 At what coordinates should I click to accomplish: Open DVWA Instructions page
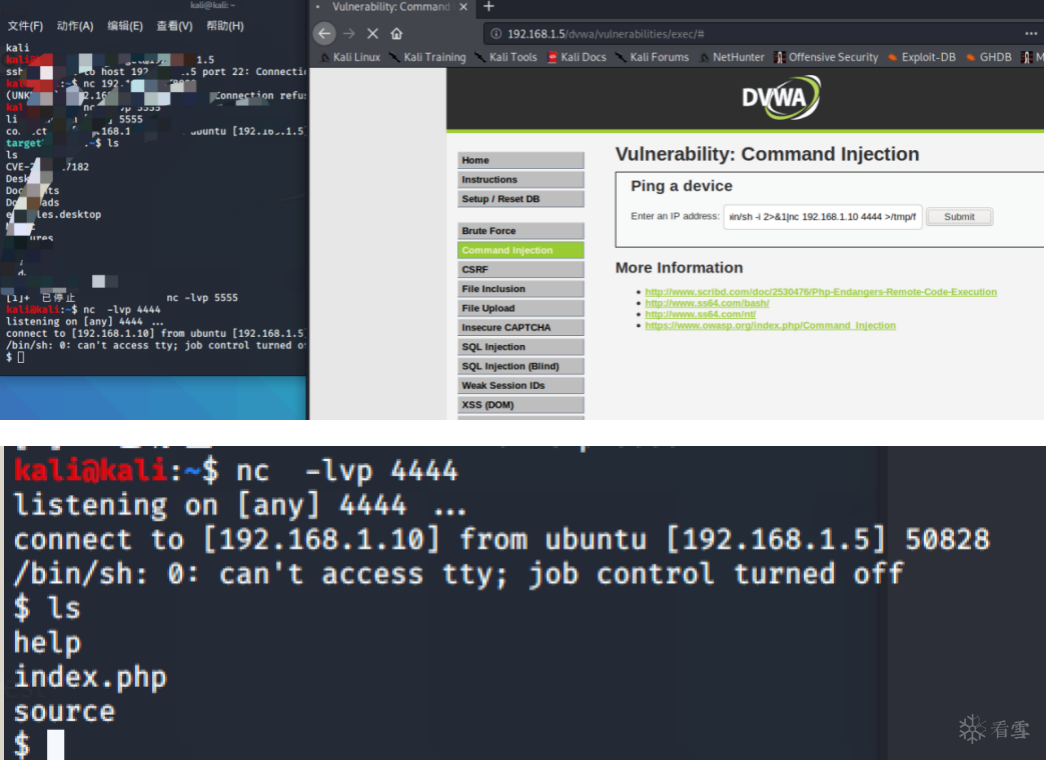521,180
